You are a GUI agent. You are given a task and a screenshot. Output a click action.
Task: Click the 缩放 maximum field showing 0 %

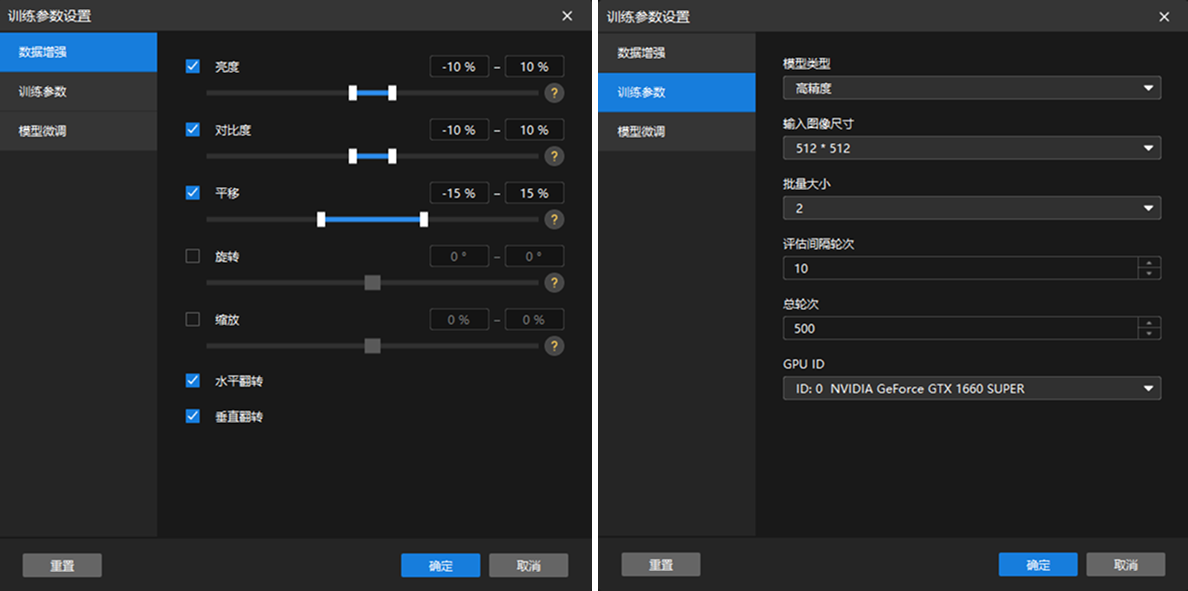(534, 320)
